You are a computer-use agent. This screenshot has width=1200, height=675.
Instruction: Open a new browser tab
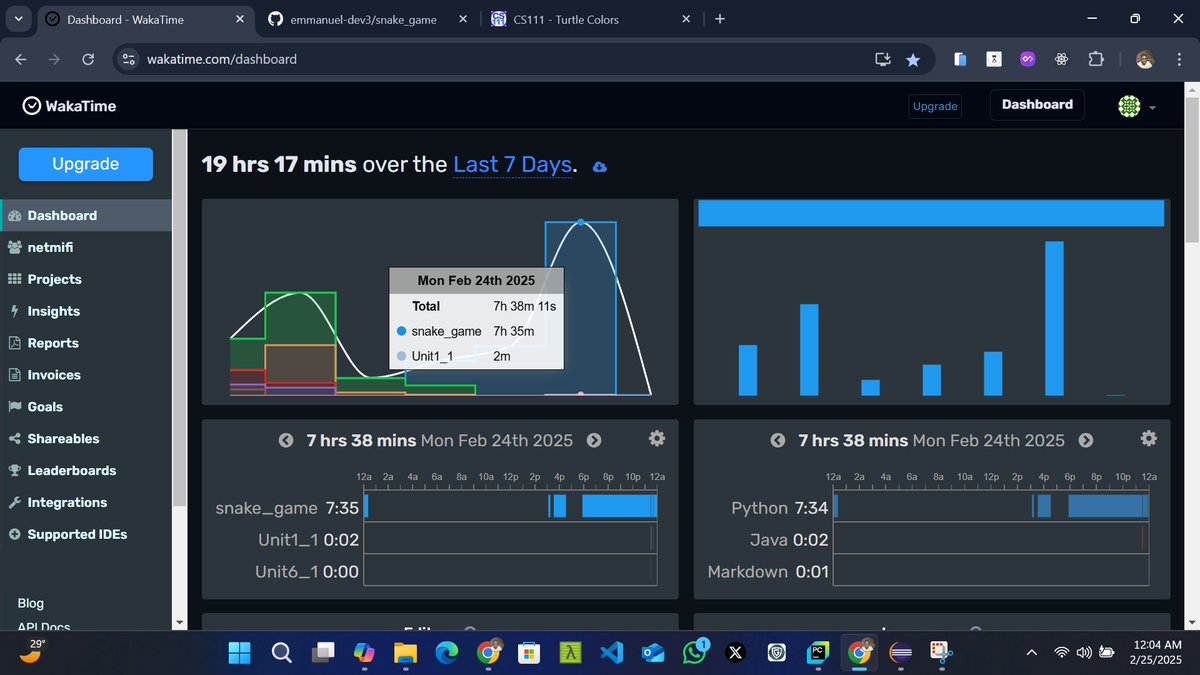click(720, 19)
